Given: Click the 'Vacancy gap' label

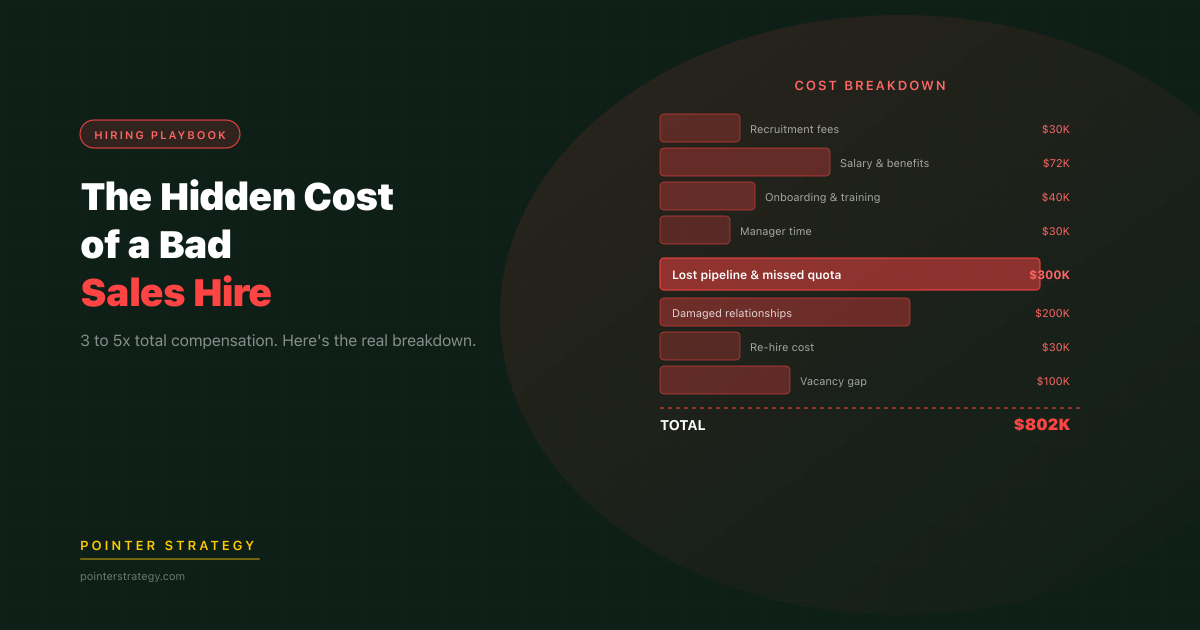Looking at the screenshot, I should click(x=833, y=381).
